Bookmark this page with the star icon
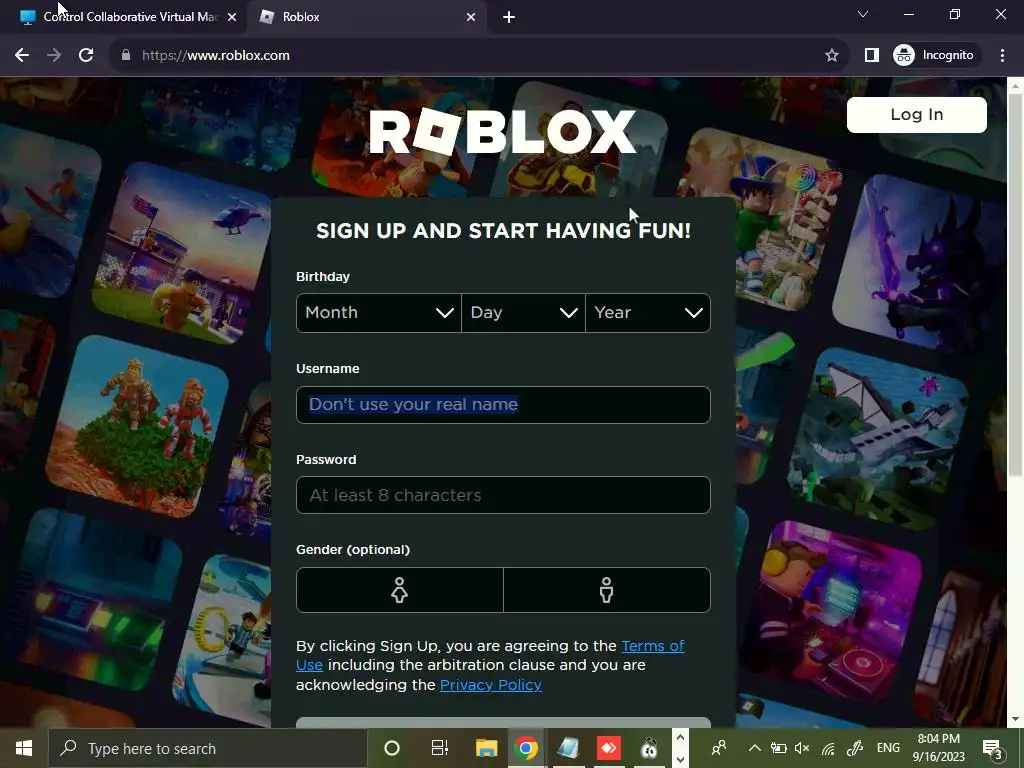This screenshot has height=768, width=1024. click(x=831, y=56)
